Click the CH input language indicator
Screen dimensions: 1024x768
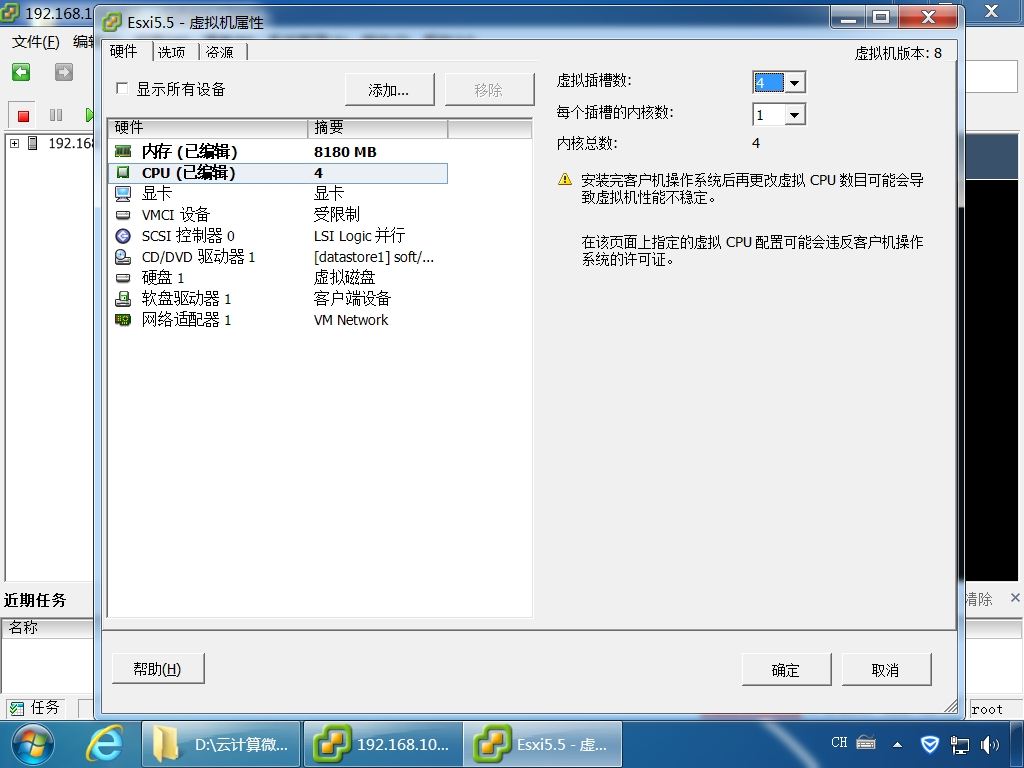[839, 743]
